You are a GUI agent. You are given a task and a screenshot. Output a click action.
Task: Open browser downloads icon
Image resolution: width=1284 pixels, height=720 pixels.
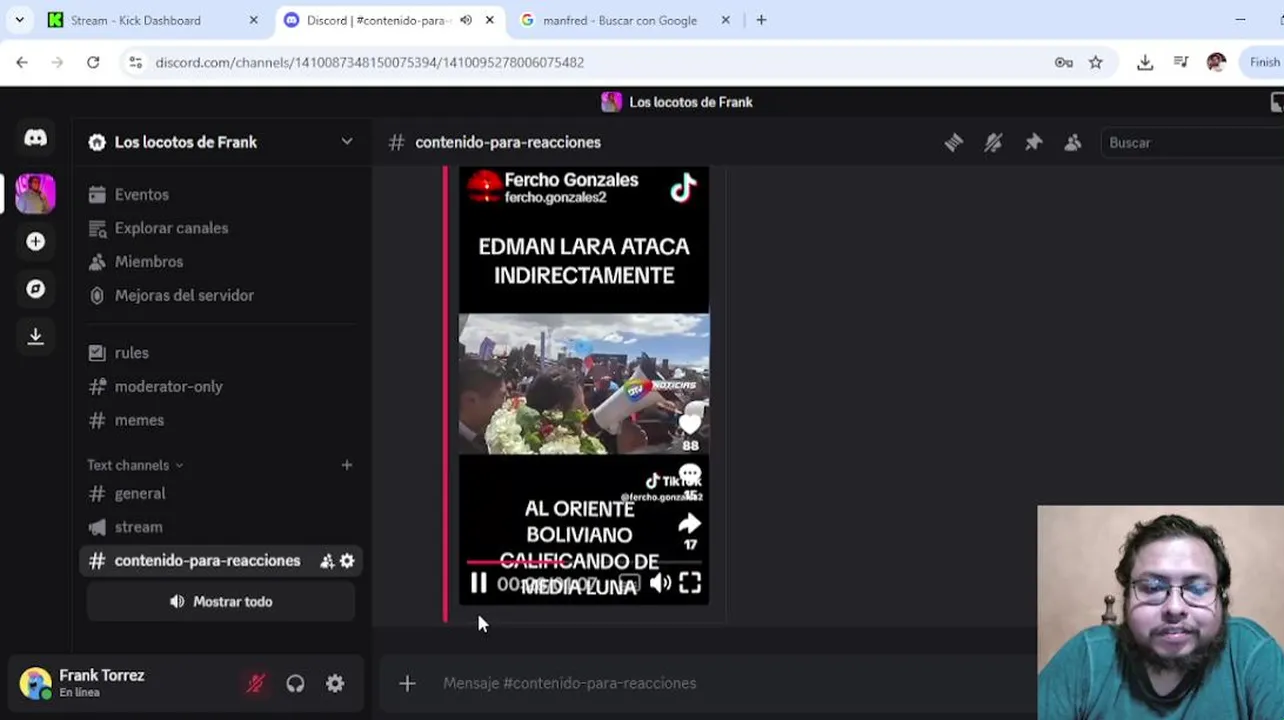pyautogui.click(x=1145, y=62)
